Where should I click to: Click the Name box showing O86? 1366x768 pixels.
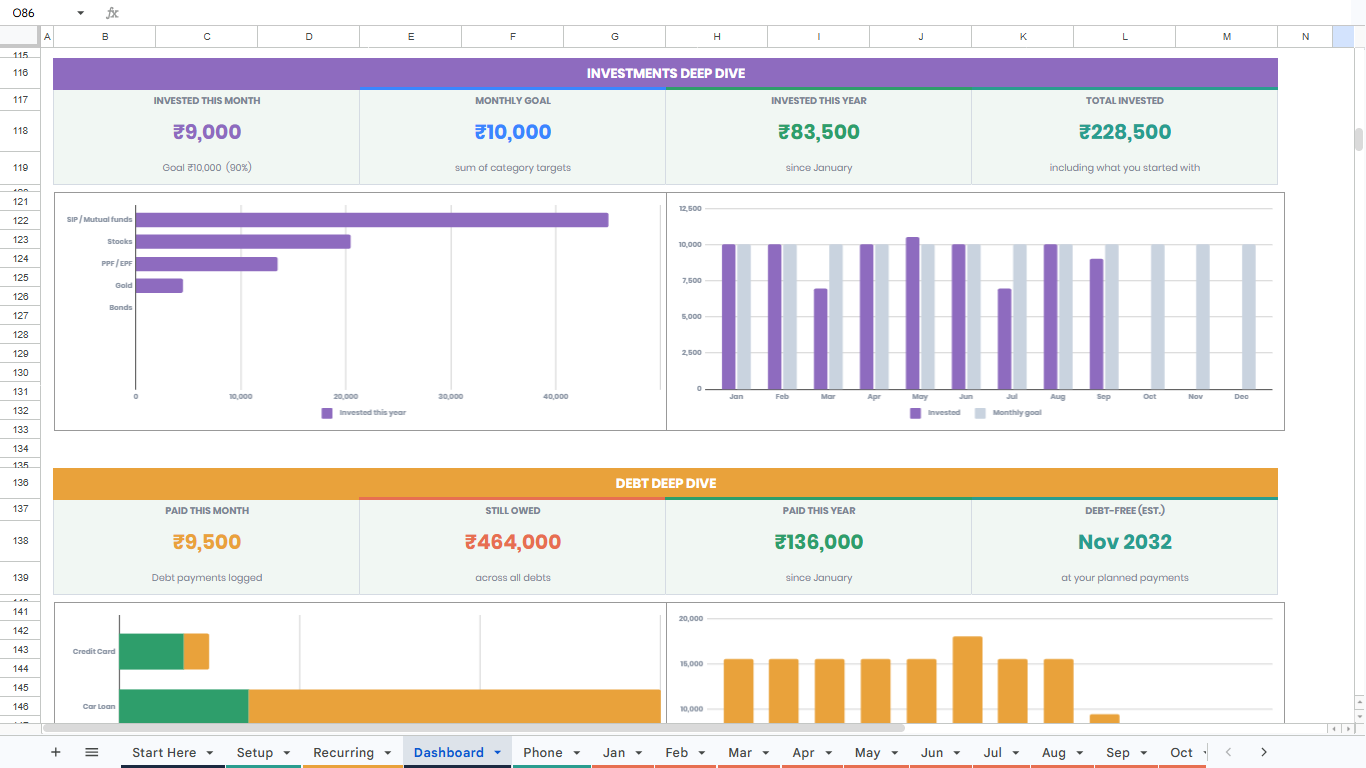point(40,13)
